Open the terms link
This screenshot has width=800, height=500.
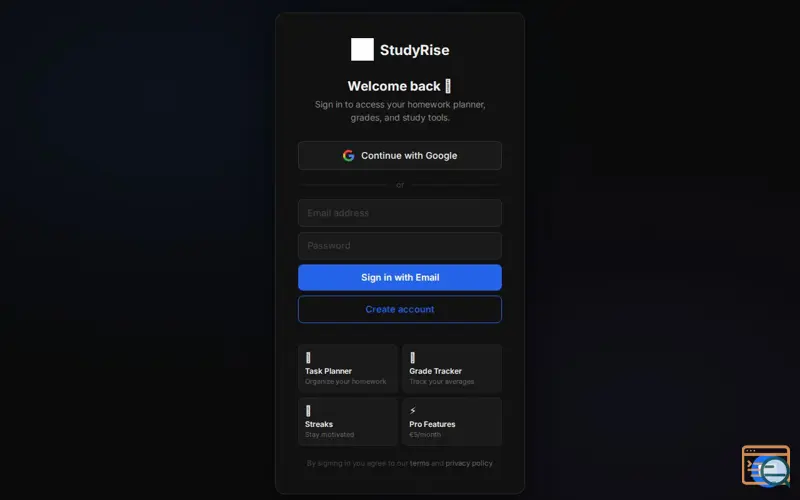coord(419,463)
